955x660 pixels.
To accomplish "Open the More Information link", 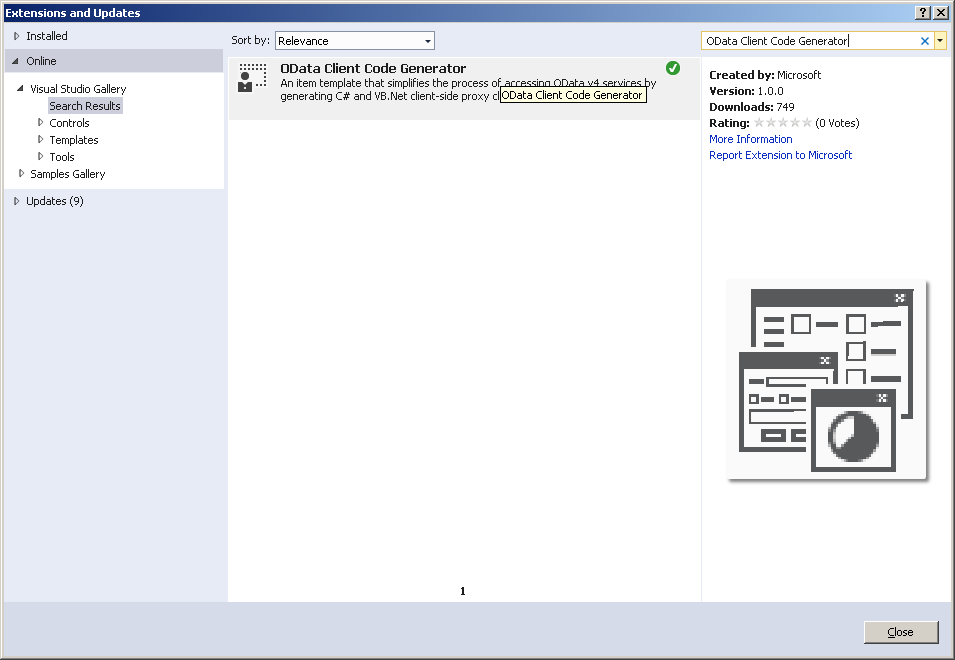I will tap(750, 139).
